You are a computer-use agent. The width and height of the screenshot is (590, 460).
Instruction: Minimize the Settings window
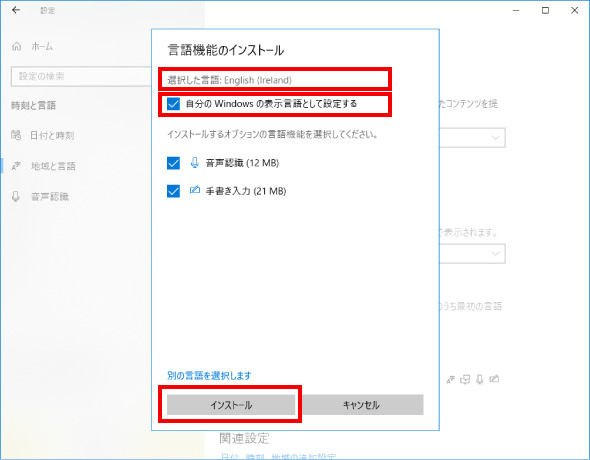click(x=516, y=11)
